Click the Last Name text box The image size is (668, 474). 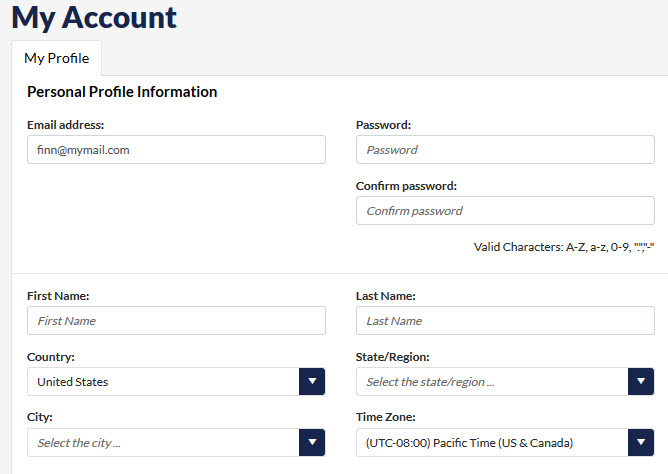coord(505,320)
